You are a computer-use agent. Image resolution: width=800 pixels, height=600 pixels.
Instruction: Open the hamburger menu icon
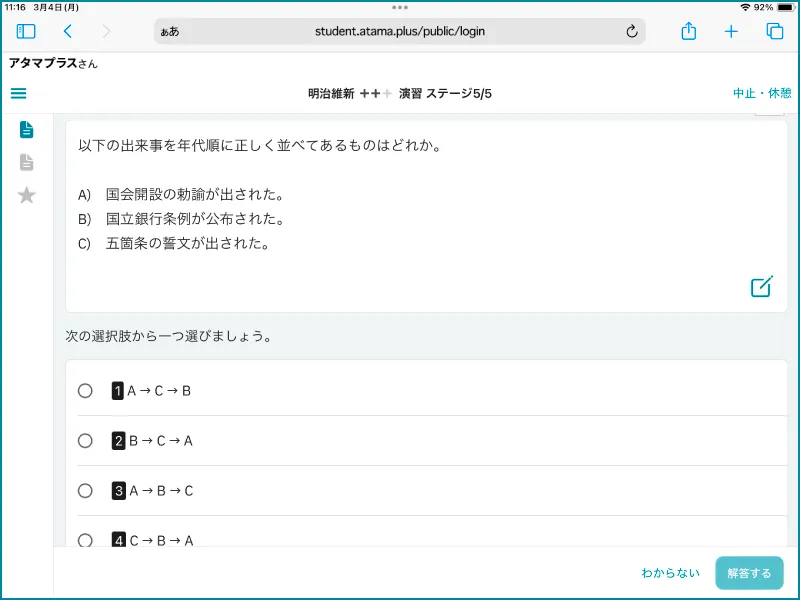[x=18, y=93]
